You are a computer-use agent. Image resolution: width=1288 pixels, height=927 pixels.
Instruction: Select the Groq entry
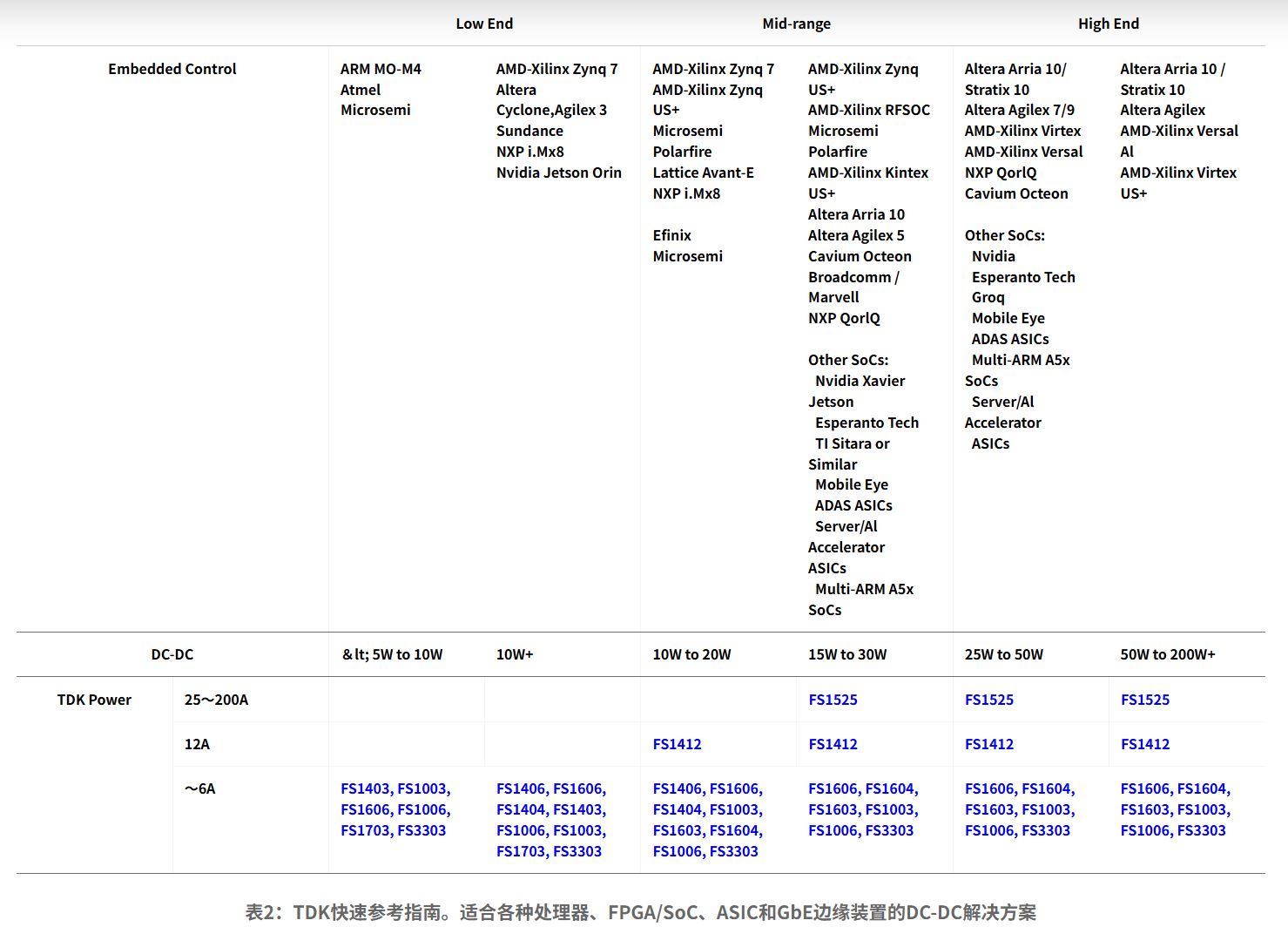[x=988, y=297]
